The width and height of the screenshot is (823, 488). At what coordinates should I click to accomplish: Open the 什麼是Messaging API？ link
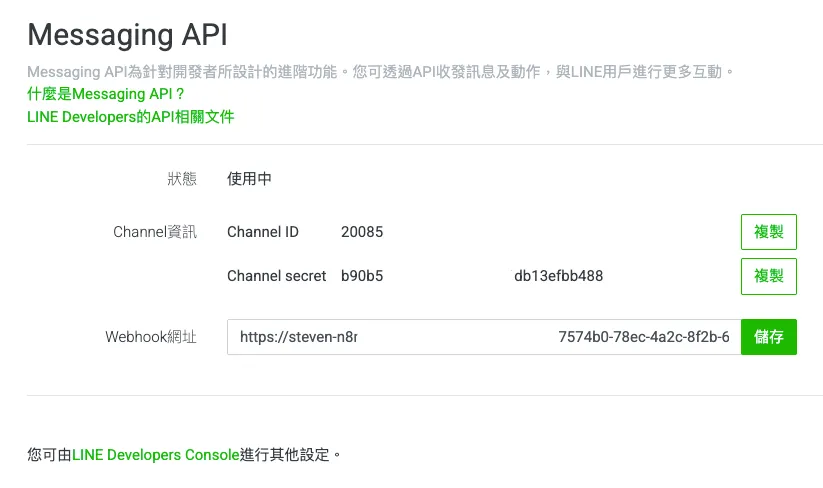[106, 94]
